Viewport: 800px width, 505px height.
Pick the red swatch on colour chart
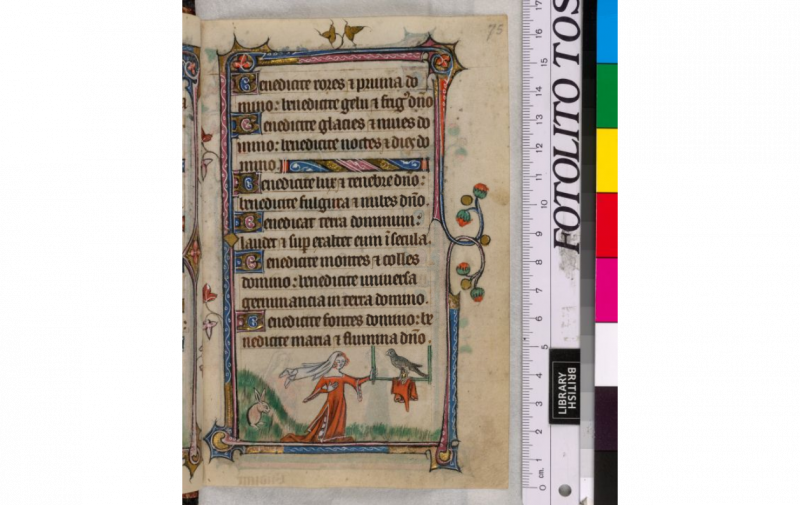(607, 225)
